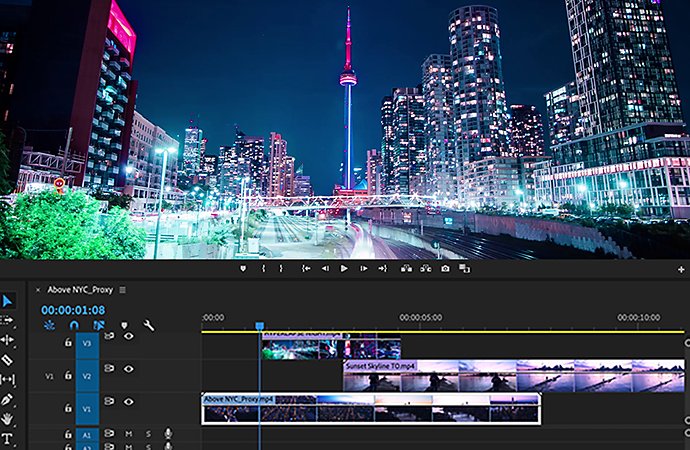The image size is (690, 450).
Task: Select the Hand tool
Action: [x=7, y=418]
